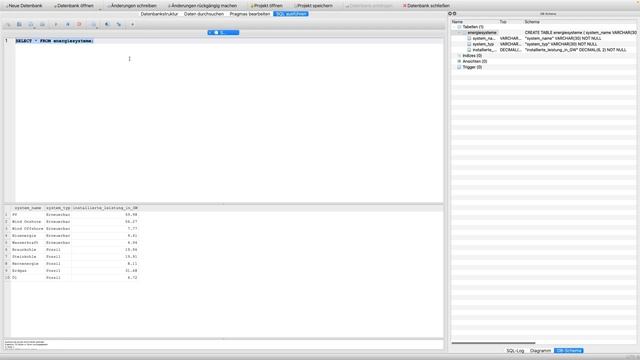Click the "Wind Onshore" result cell
640x360 pixels.
click(27, 222)
